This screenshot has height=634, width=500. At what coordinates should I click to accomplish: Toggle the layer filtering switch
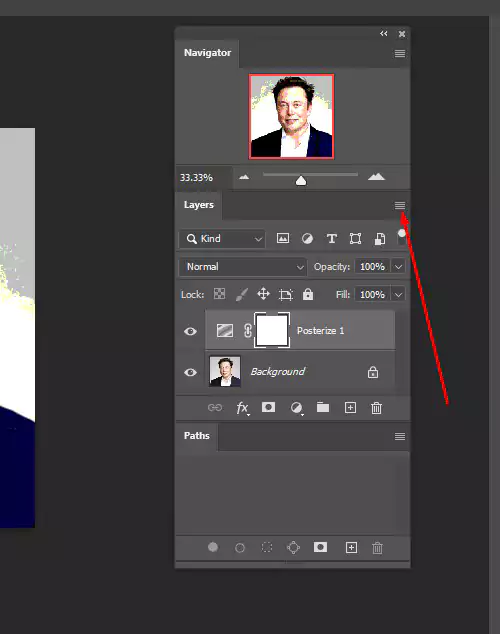coord(401,237)
